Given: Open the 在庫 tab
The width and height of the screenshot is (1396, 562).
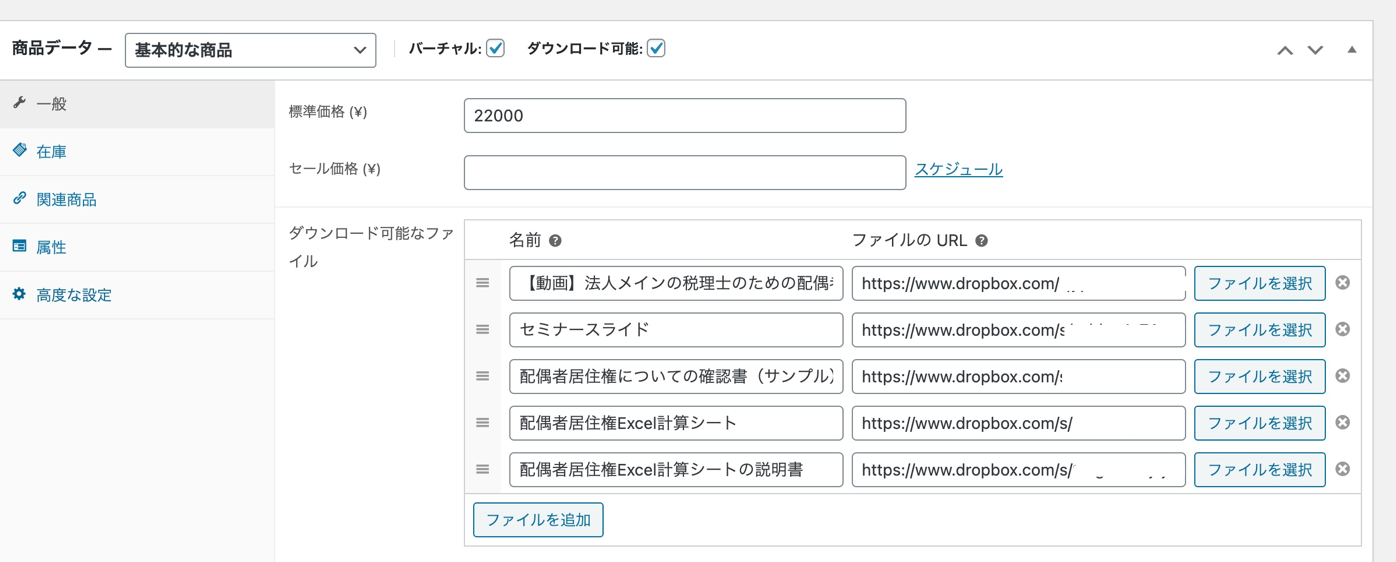Looking at the screenshot, I should coord(137,152).
